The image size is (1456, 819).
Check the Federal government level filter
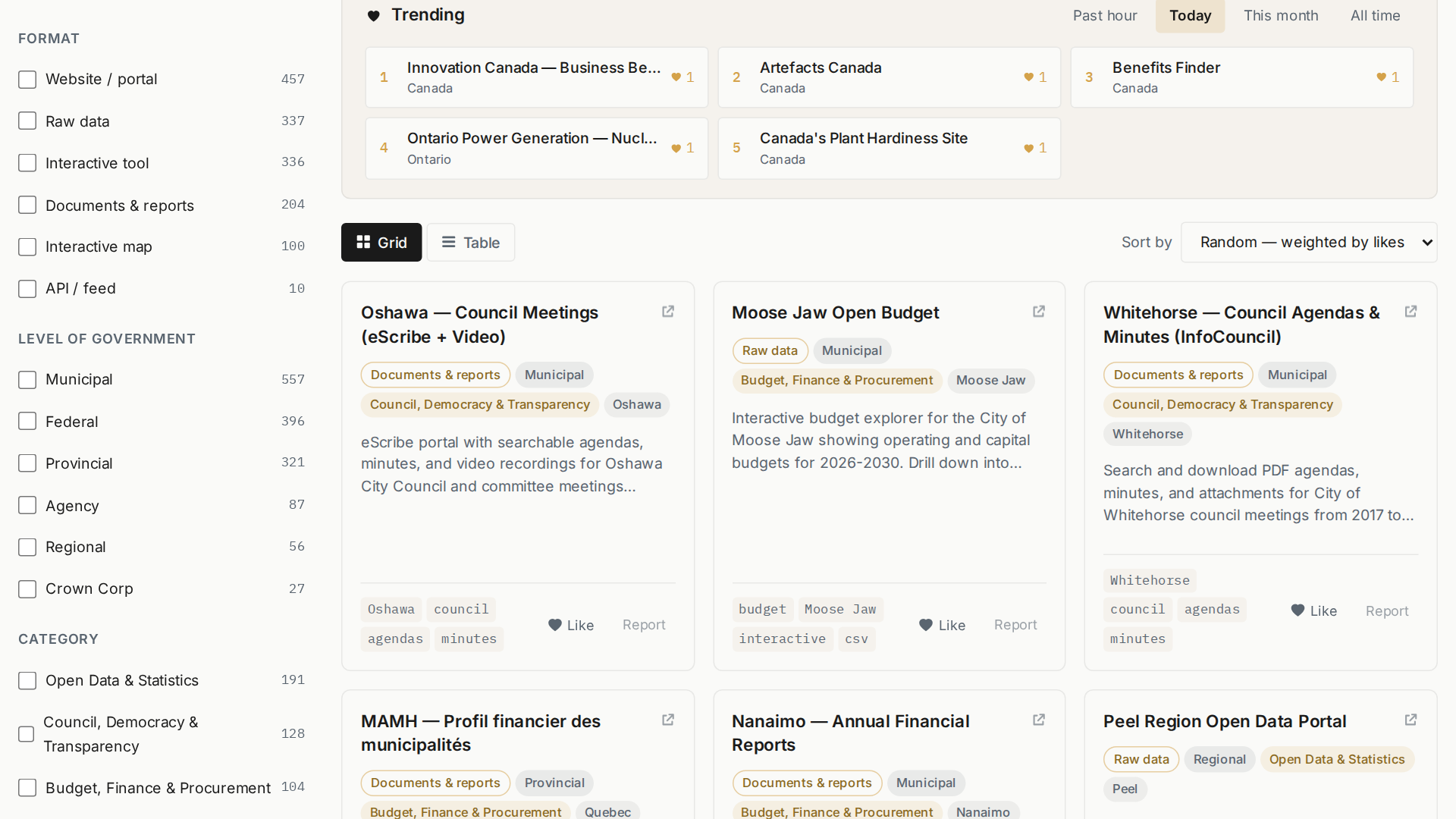coord(27,422)
